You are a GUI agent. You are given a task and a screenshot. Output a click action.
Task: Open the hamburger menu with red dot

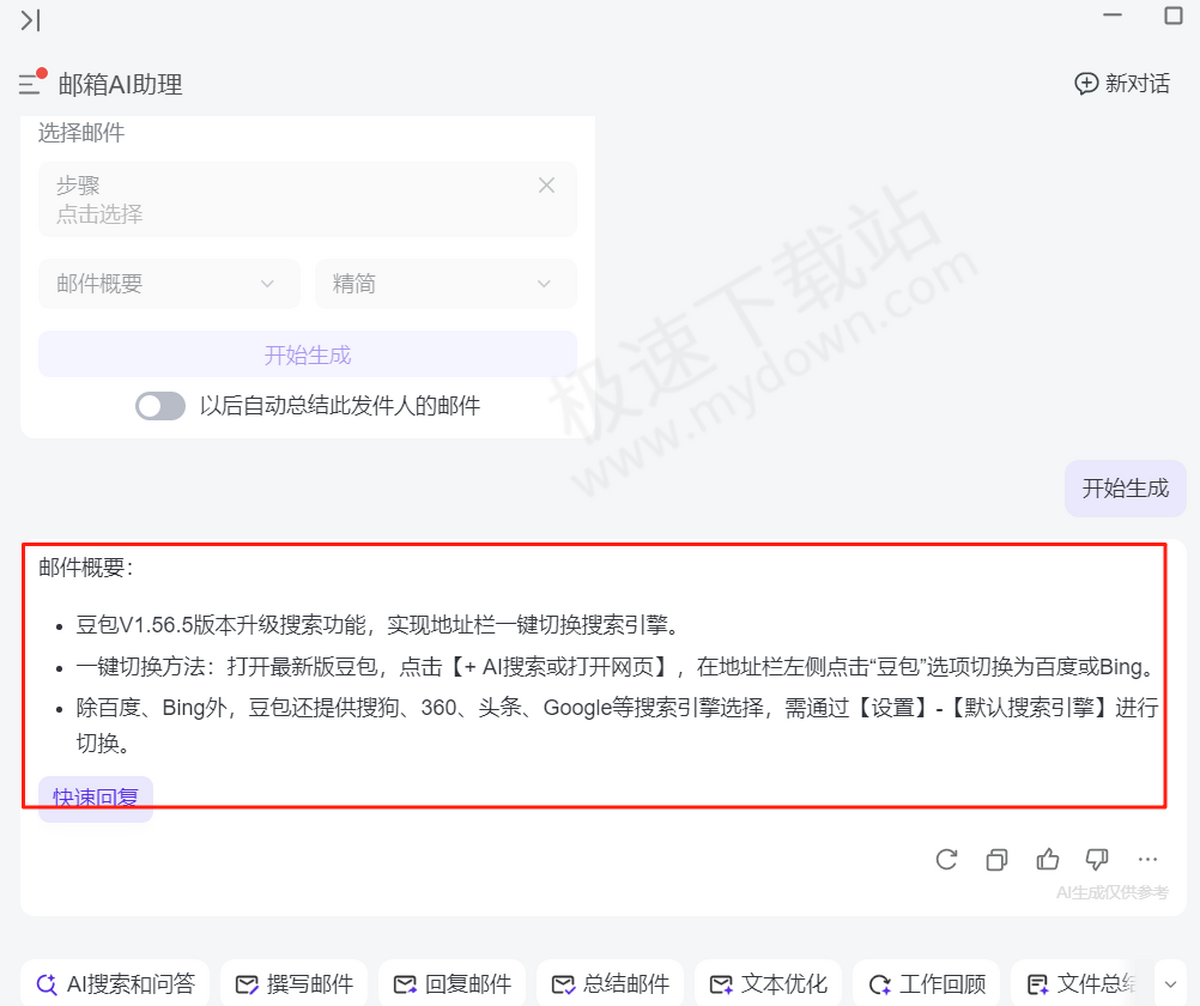tap(31, 84)
